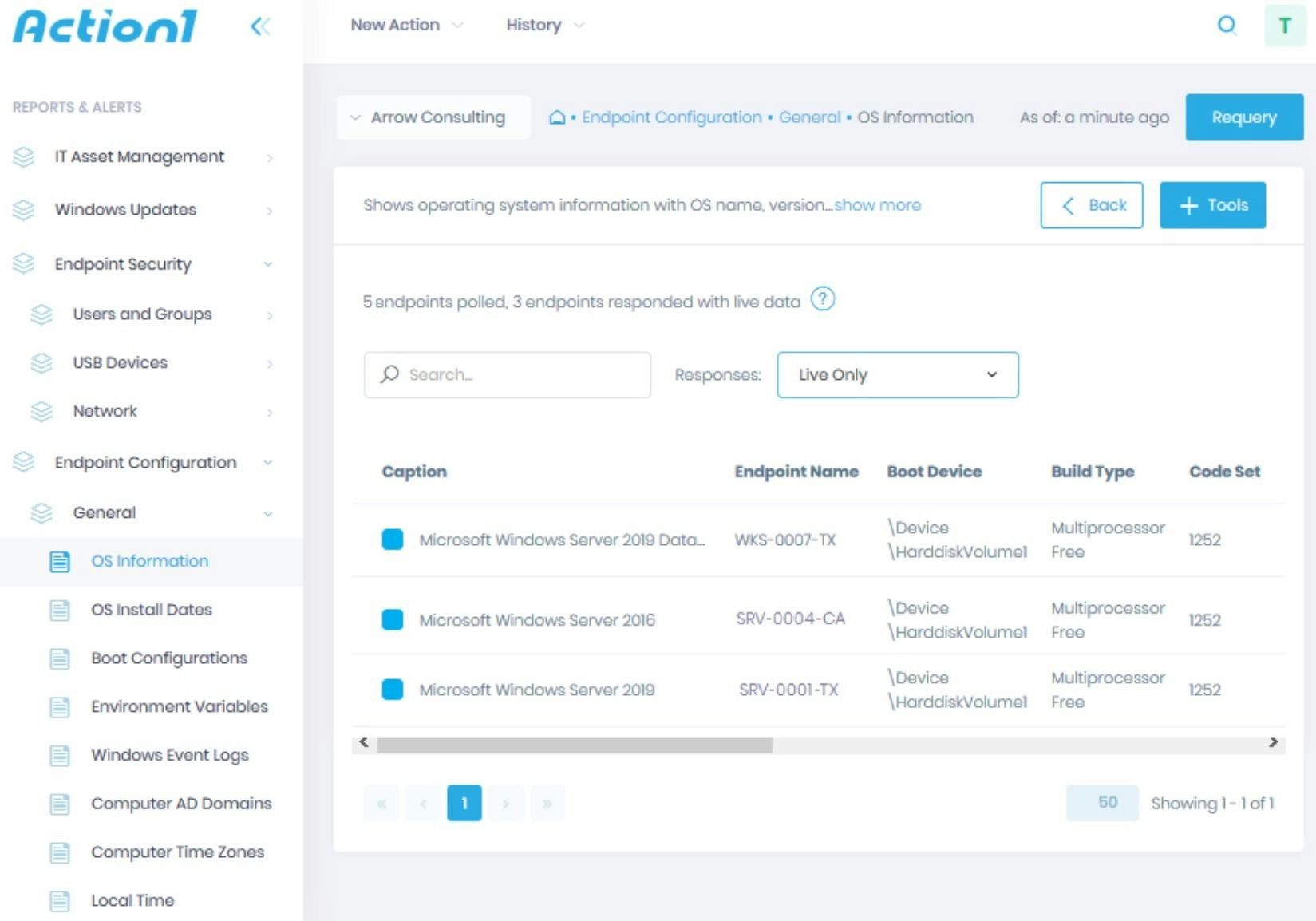The height and width of the screenshot is (921, 1316).
Task: Click the scrollbar right arrow
Action: pos(1273,743)
